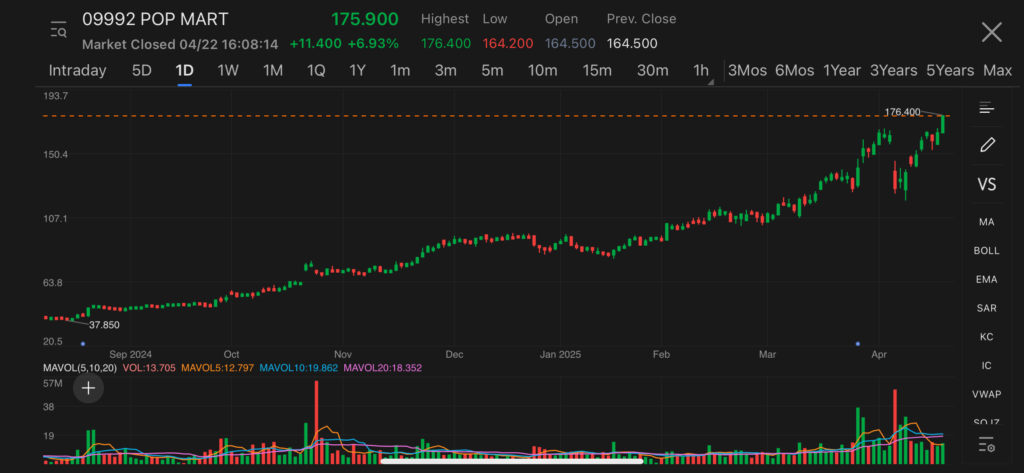Expand the 1h interval dropdown
The width and height of the screenshot is (1024, 473).
click(702, 71)
